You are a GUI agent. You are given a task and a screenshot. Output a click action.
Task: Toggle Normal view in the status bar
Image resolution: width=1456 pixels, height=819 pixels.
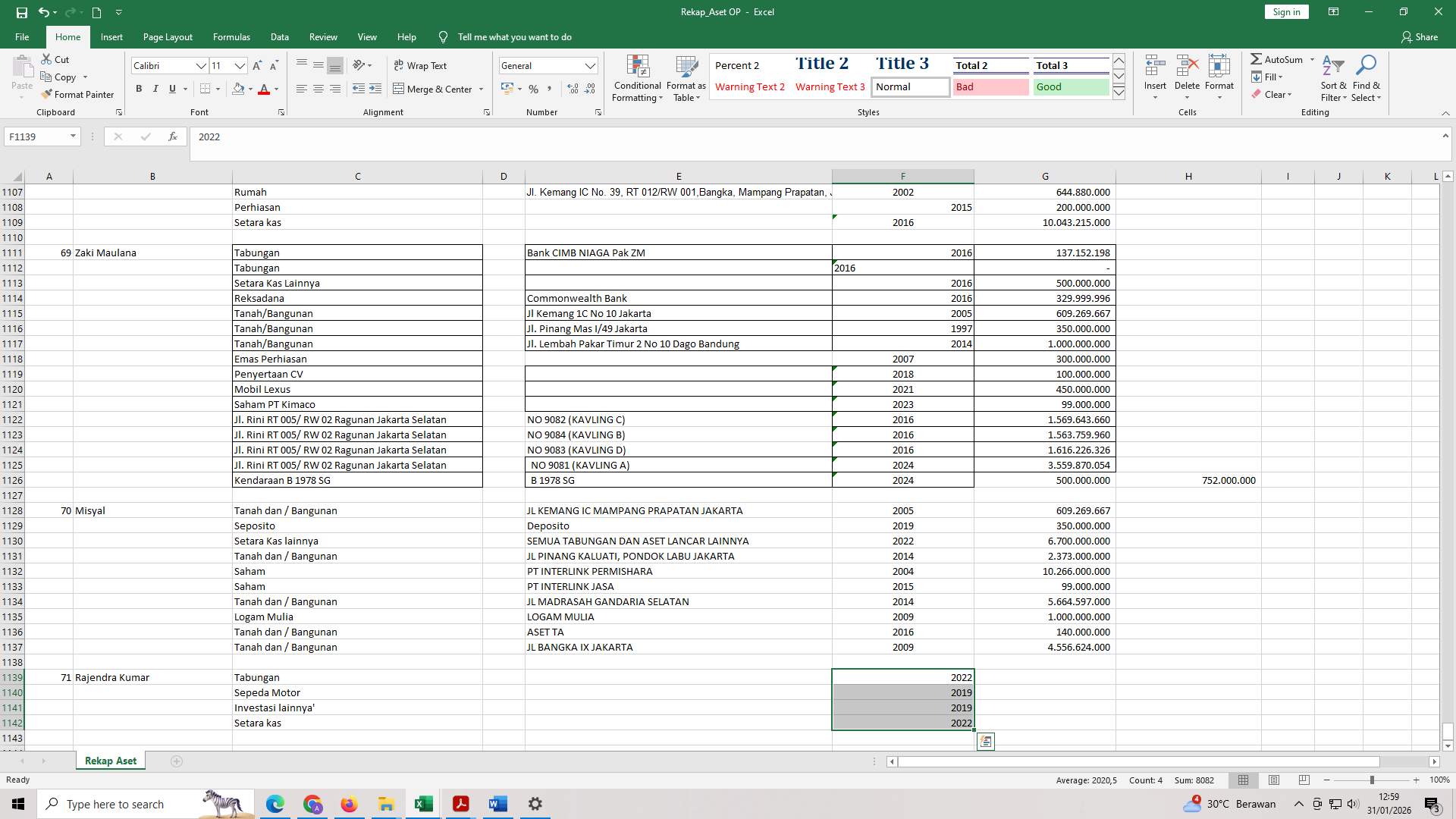(x=1243, y=780)
